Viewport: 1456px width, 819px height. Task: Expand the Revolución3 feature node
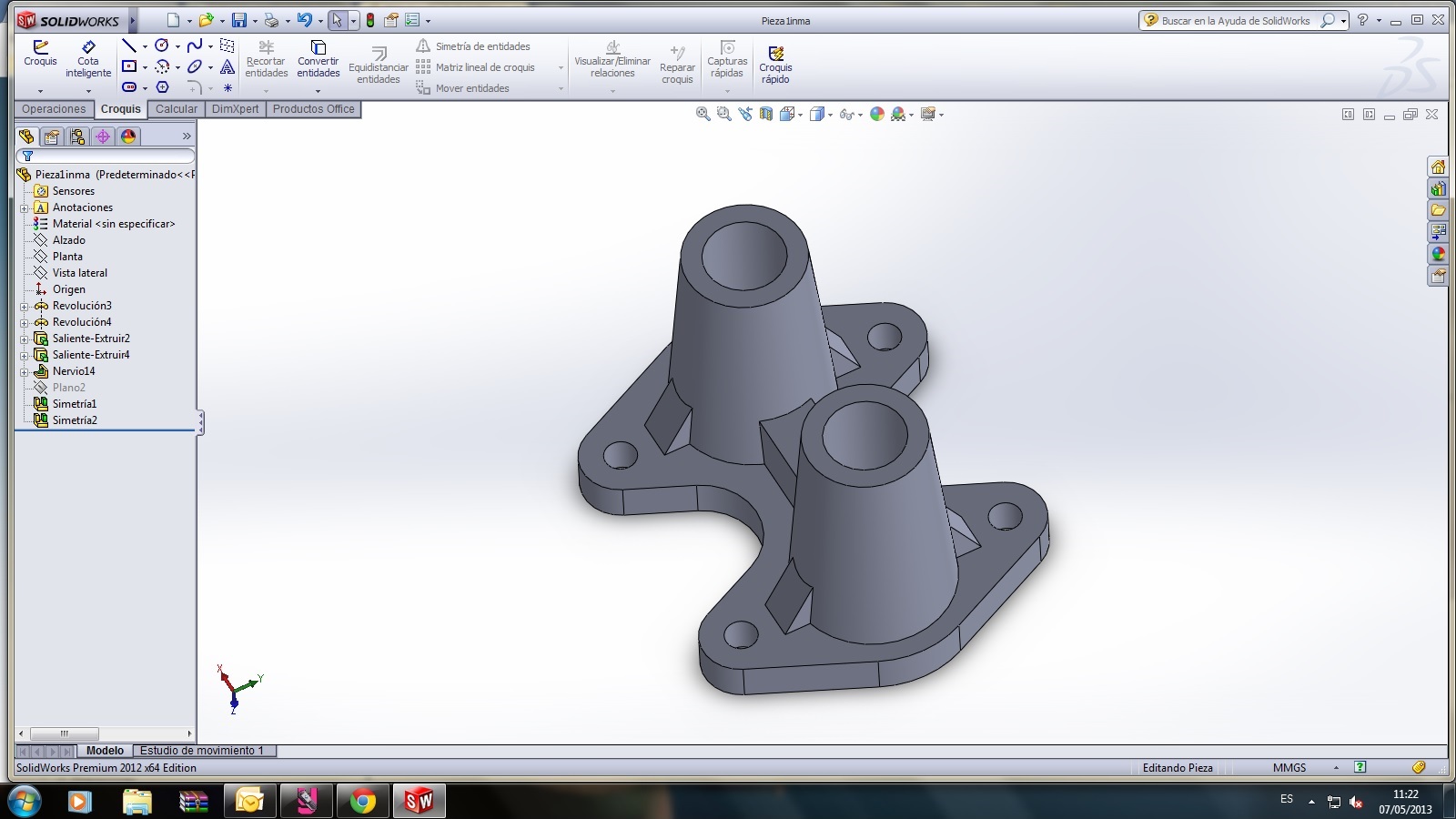(x=24, y=306)
